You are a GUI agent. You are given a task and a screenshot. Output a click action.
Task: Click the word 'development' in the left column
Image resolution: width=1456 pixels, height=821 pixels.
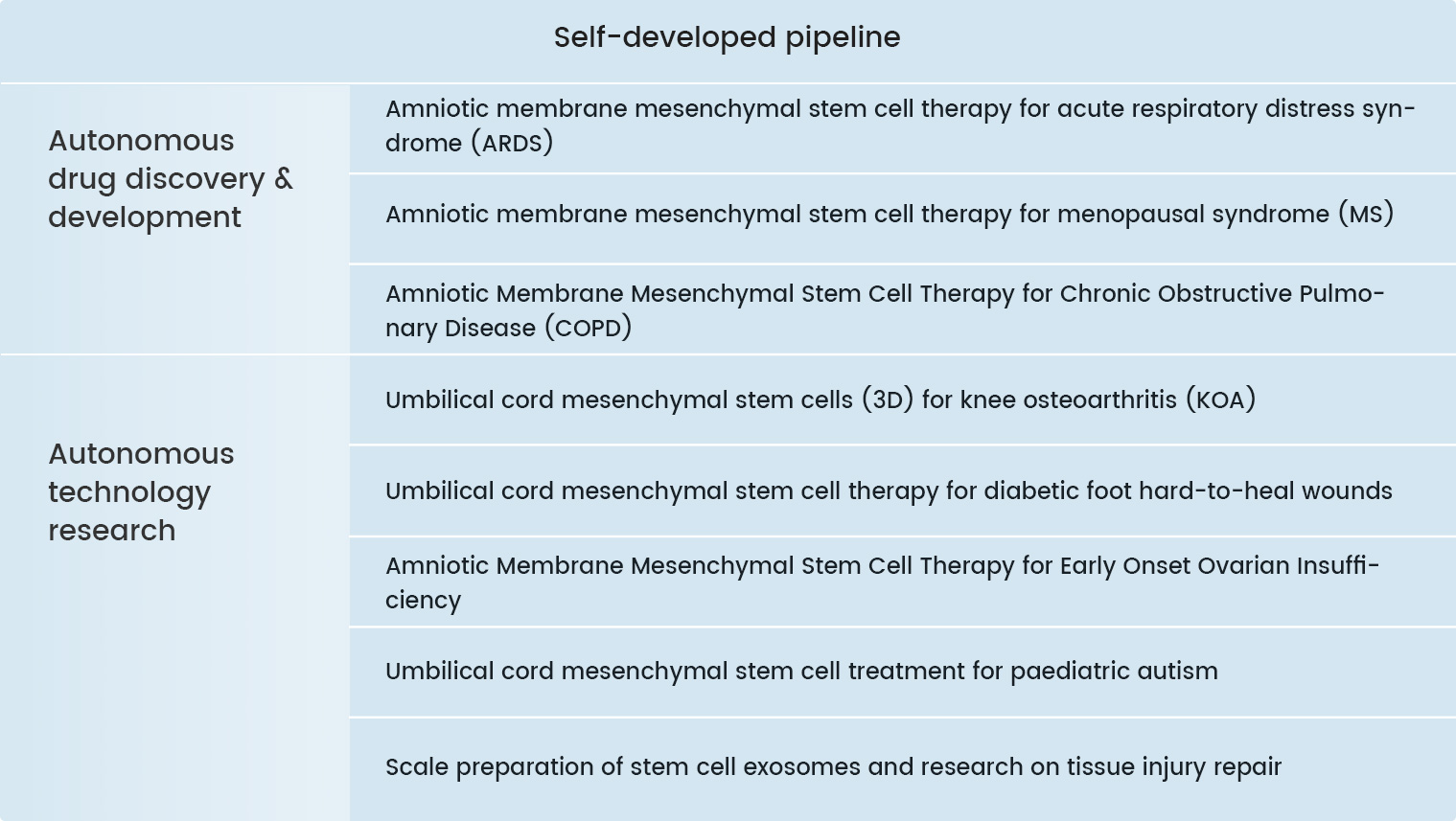(145, 217)
